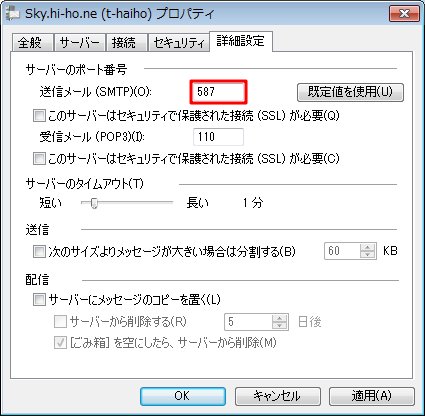This screenshot has height=416, width=425.
Task: Apply settings with 適用(A) button
Action: [372, 396]
